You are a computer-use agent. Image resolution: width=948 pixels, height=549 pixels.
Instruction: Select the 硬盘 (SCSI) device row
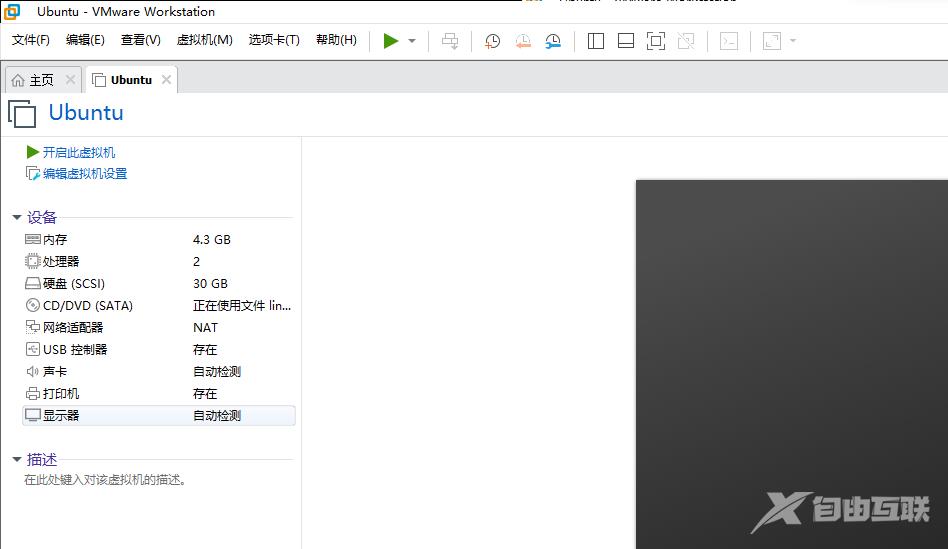(x=159, y=284)
